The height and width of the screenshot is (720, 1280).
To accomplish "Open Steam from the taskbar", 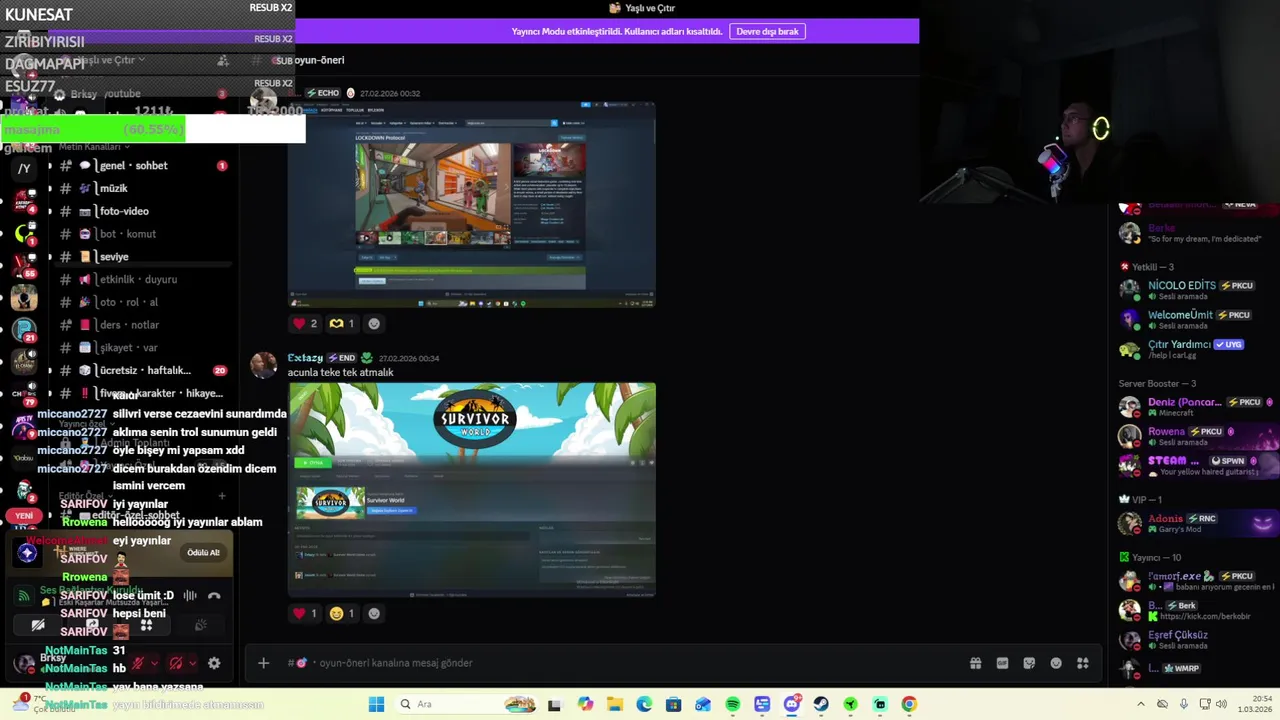I will tap(821, 704).
